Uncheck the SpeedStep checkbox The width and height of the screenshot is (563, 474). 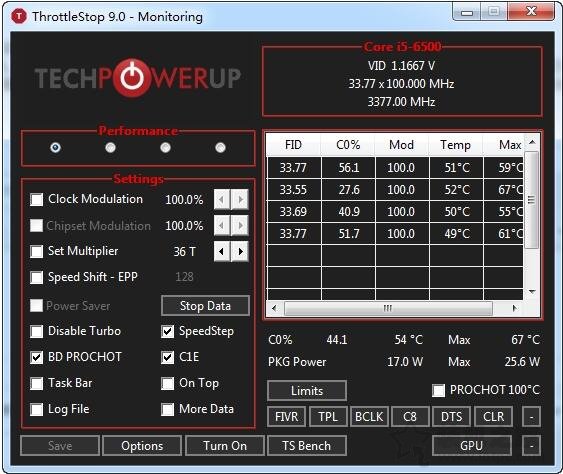[x=168, y=331]
